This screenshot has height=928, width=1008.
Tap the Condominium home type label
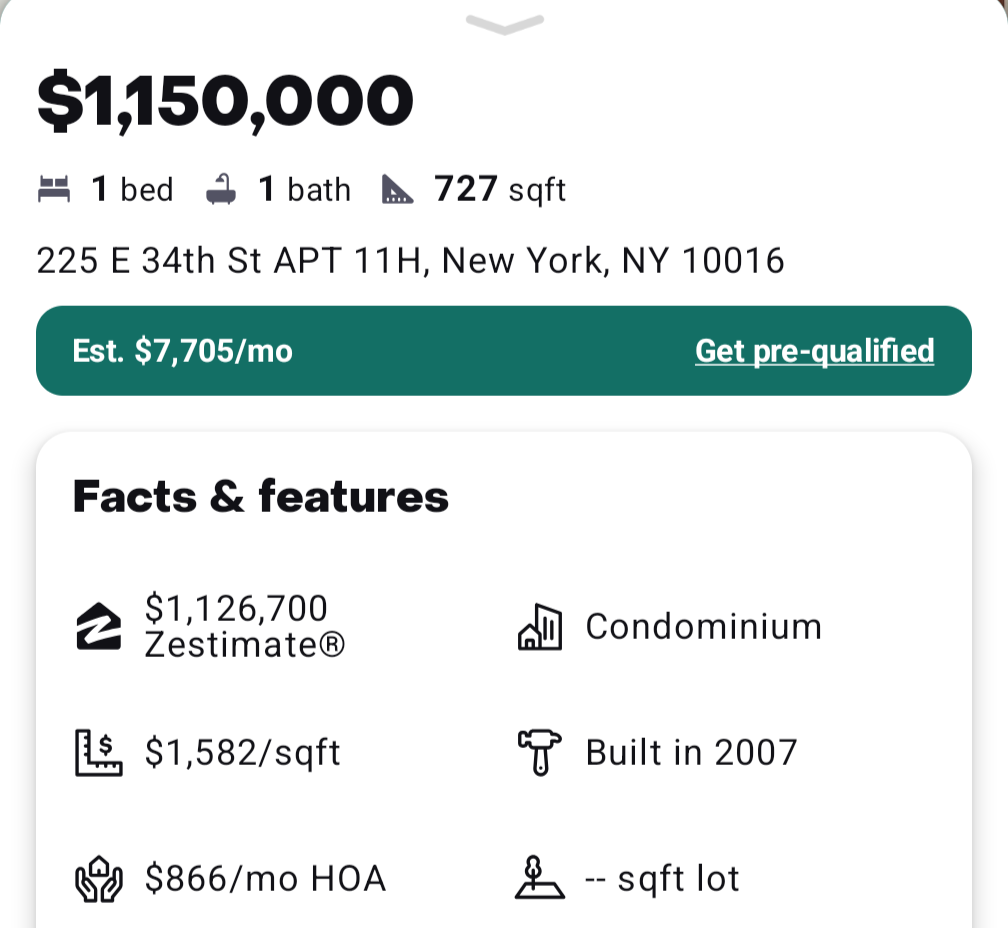click(x=704, y=627)
